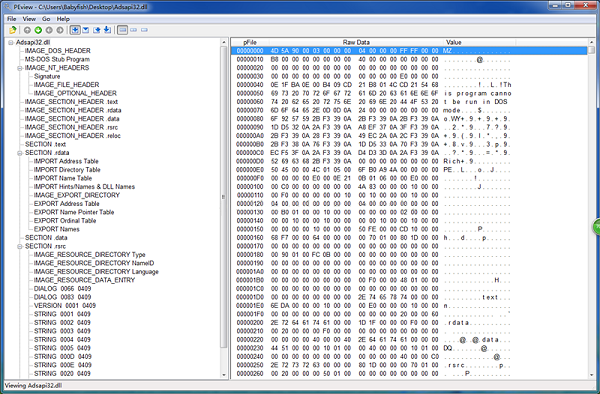The width and height of the screenshot is (600, 394).
Task: Select IMAGE_SECTION_HEADER .text
Action: (71, 102)
